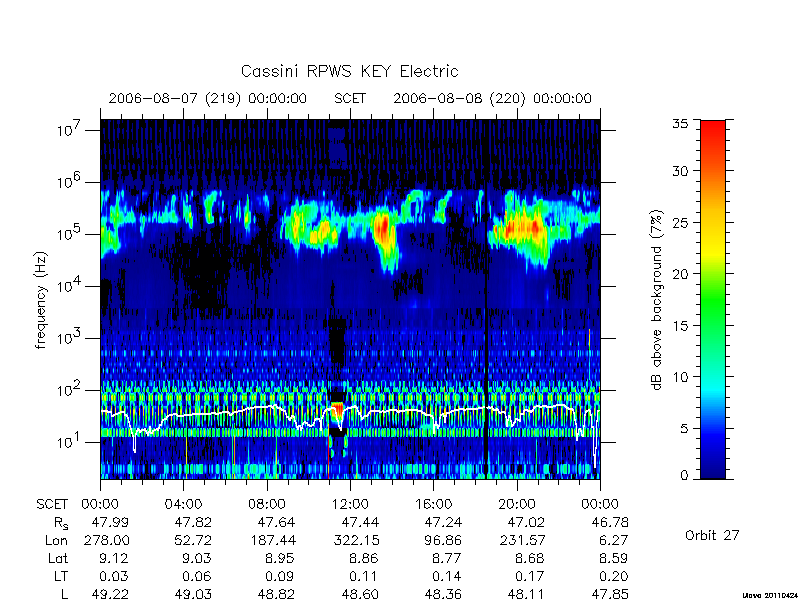Image resolution: width=800 pixels, height=600 pixels.
Task: Click the 'dB above background (7%)' colorbar label
Action: point(657,300)
